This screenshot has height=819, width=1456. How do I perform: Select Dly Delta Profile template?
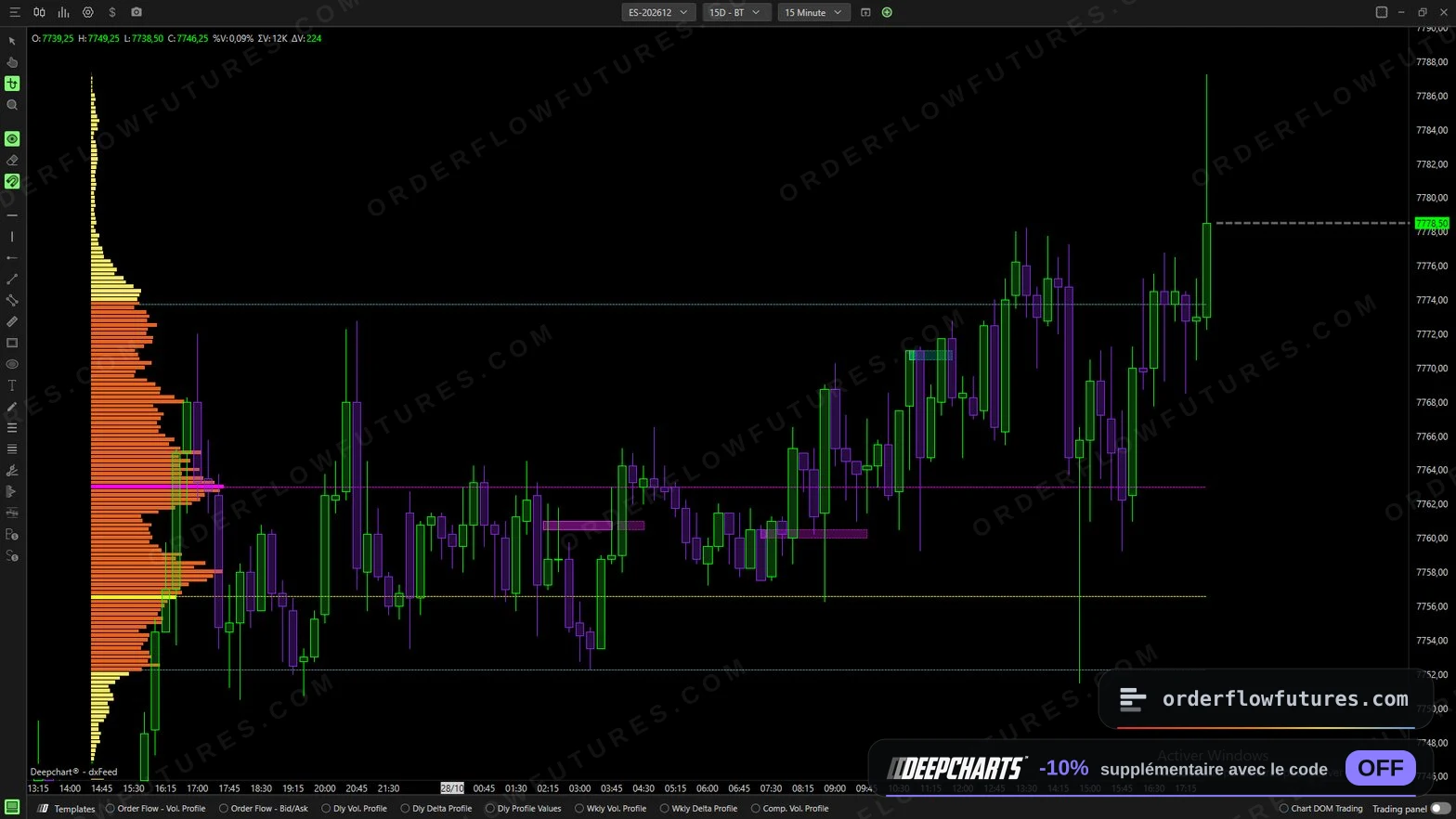click(436, 809)
